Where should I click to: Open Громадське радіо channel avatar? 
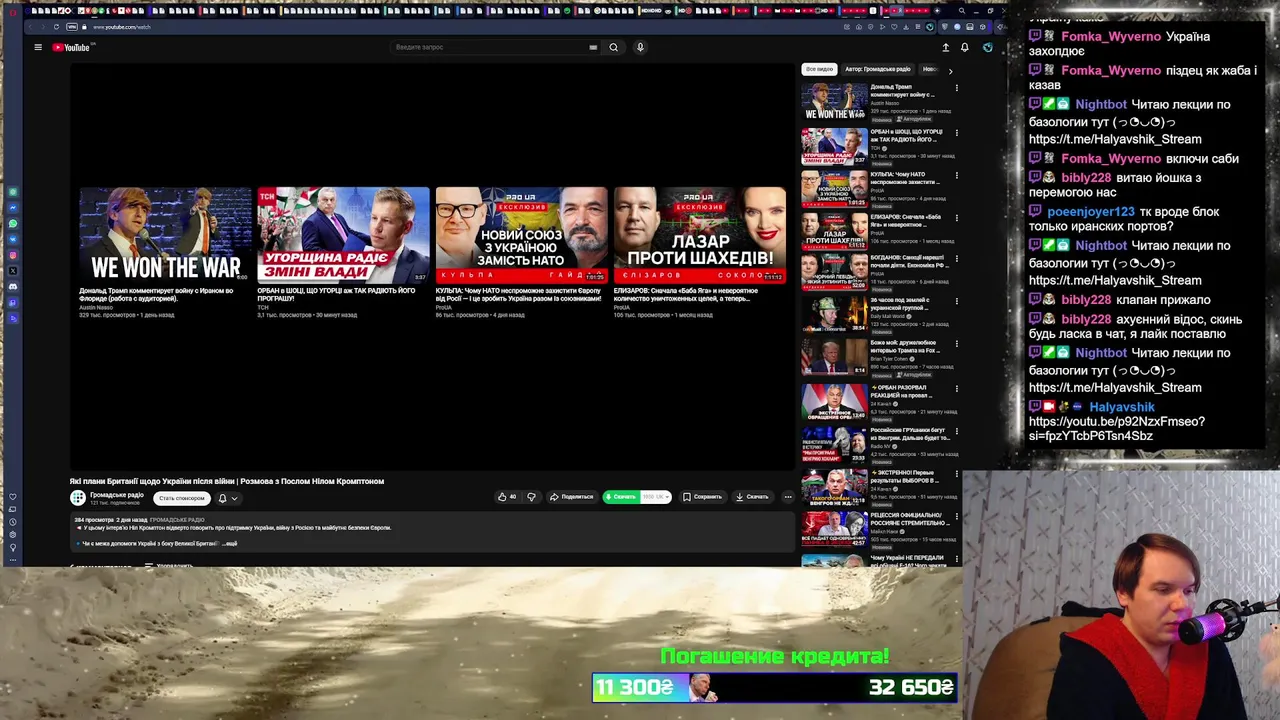(78, 498)
